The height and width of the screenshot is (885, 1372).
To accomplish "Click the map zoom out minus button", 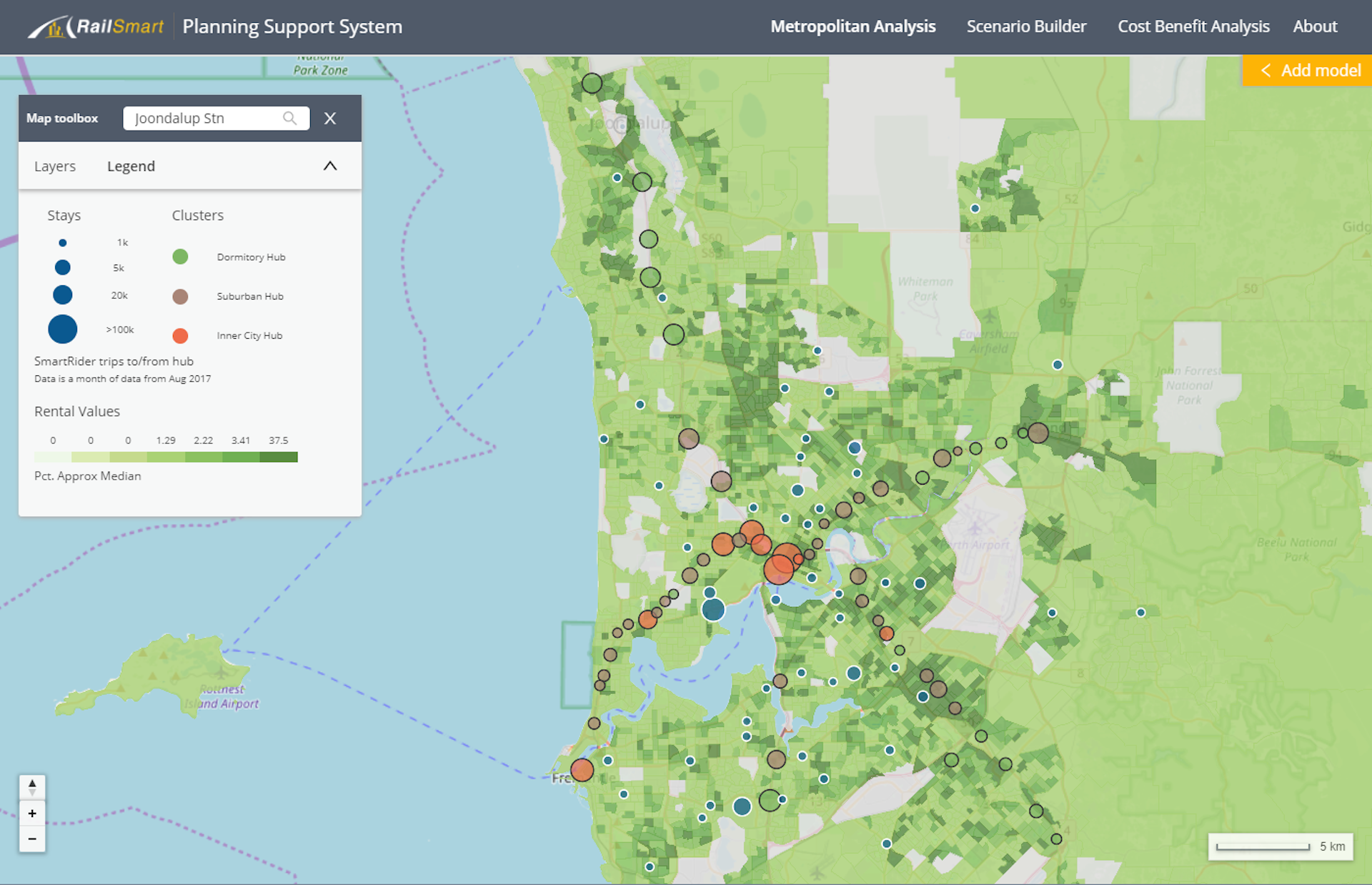I will tap(32, 839).
